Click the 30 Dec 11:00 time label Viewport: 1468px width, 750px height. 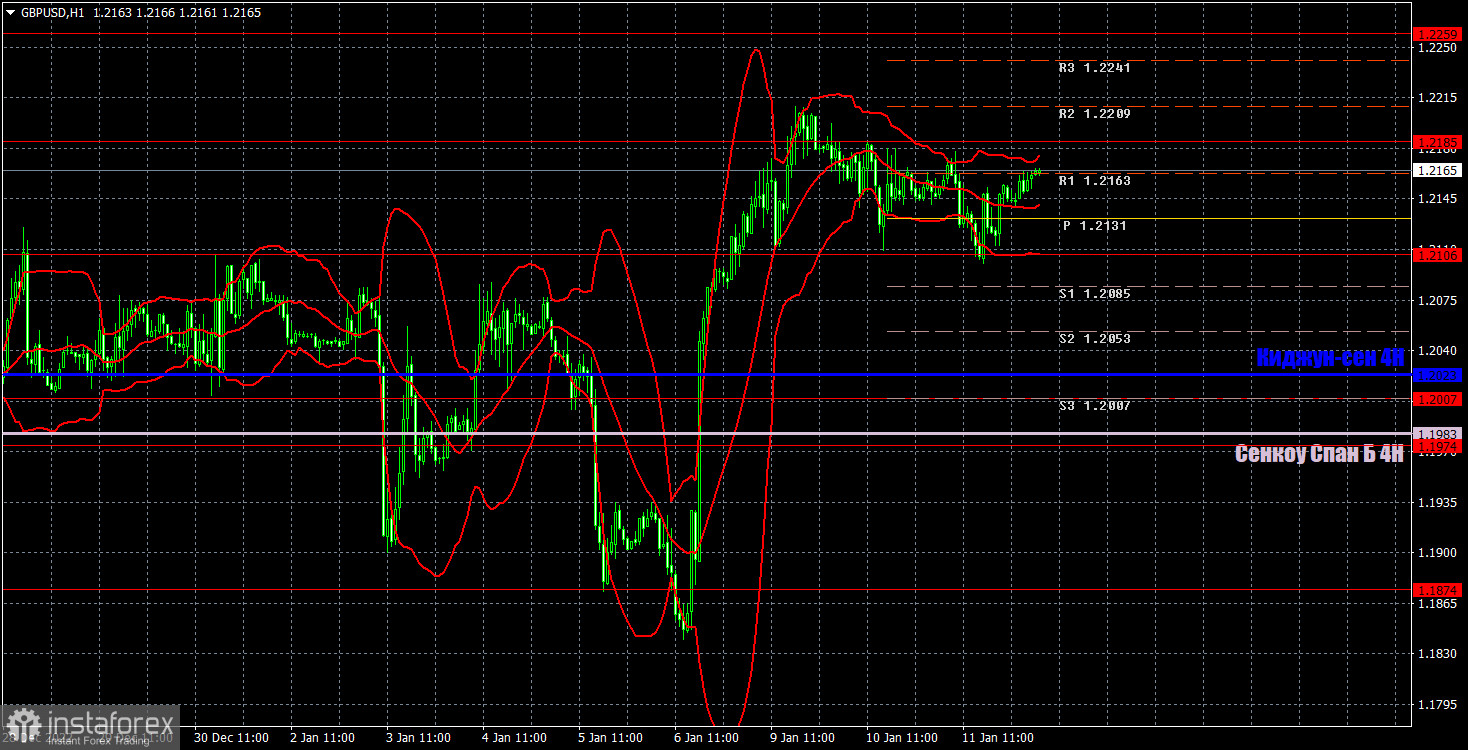(230, 738)
